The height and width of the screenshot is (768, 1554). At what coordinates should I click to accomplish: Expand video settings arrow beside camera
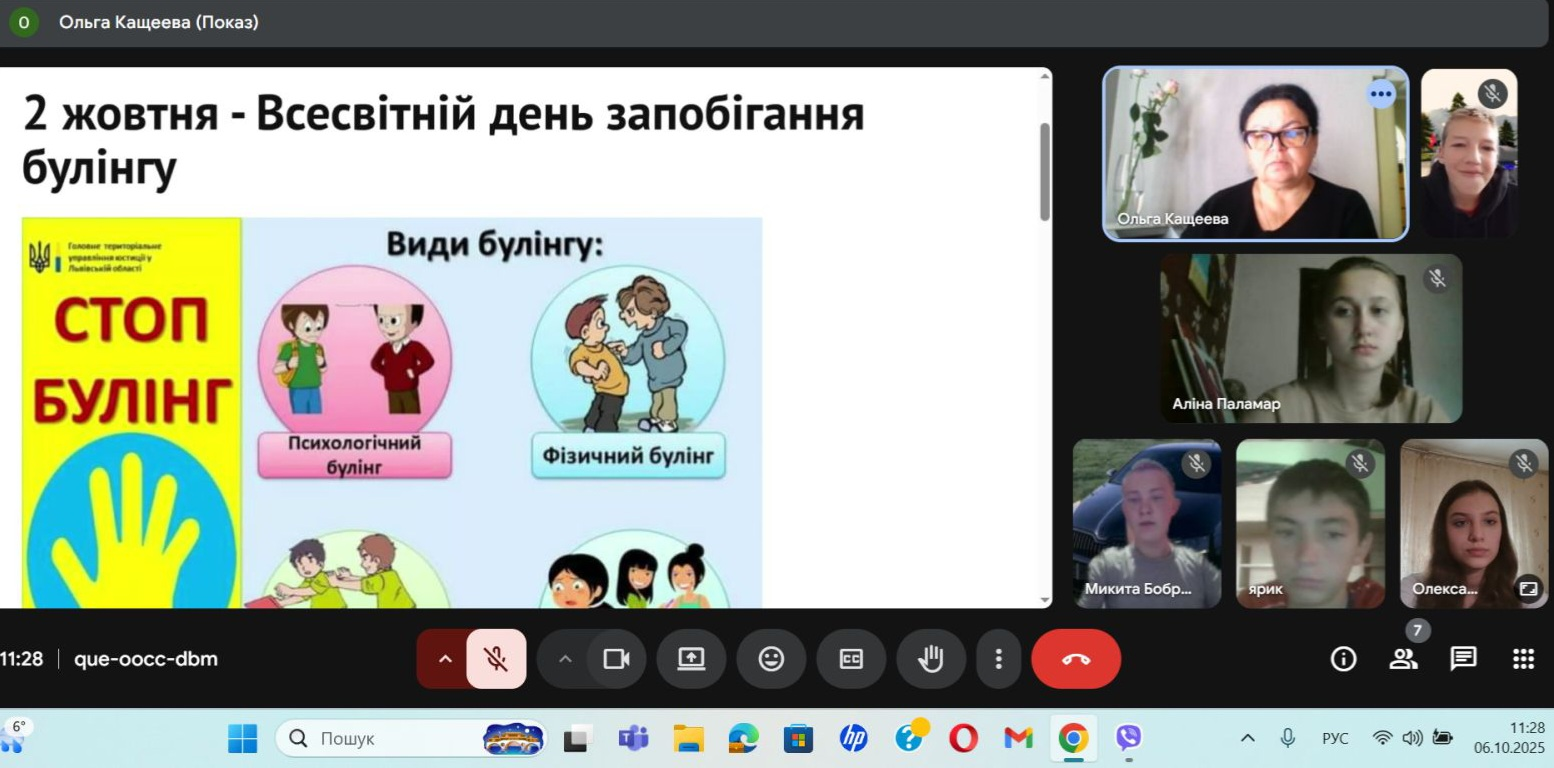pyautogui.click(x=565, y=659)
